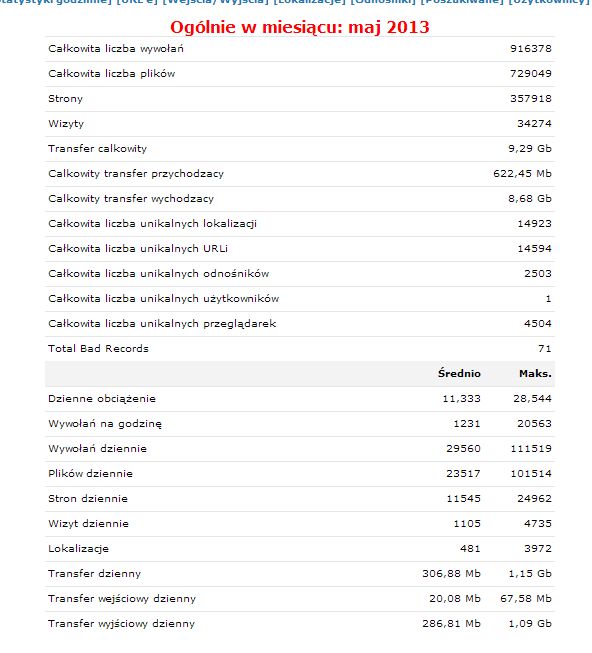
Task: Open the Poszukiwane navigation link
Action: [462, 2]
